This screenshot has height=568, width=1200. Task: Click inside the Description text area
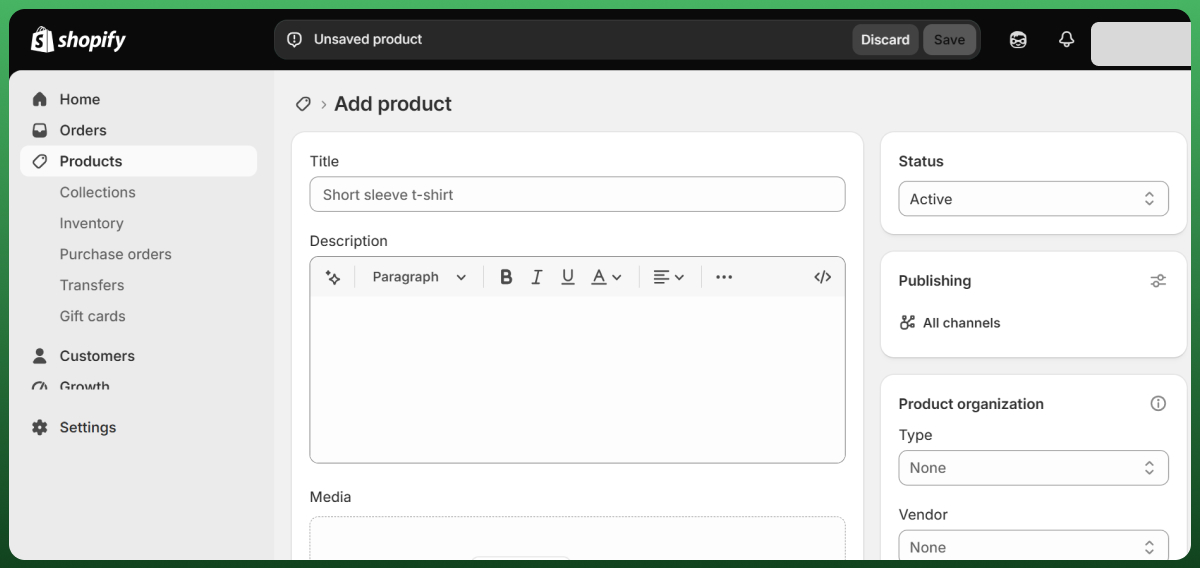pyautogui.click(x=577, y=379)
